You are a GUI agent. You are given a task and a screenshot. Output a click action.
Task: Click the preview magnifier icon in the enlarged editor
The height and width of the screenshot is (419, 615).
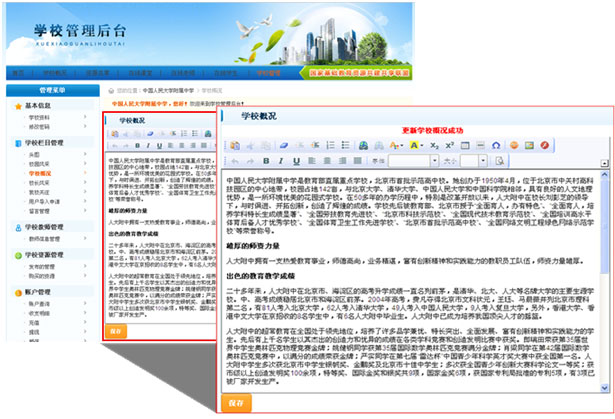click(499, 161)
